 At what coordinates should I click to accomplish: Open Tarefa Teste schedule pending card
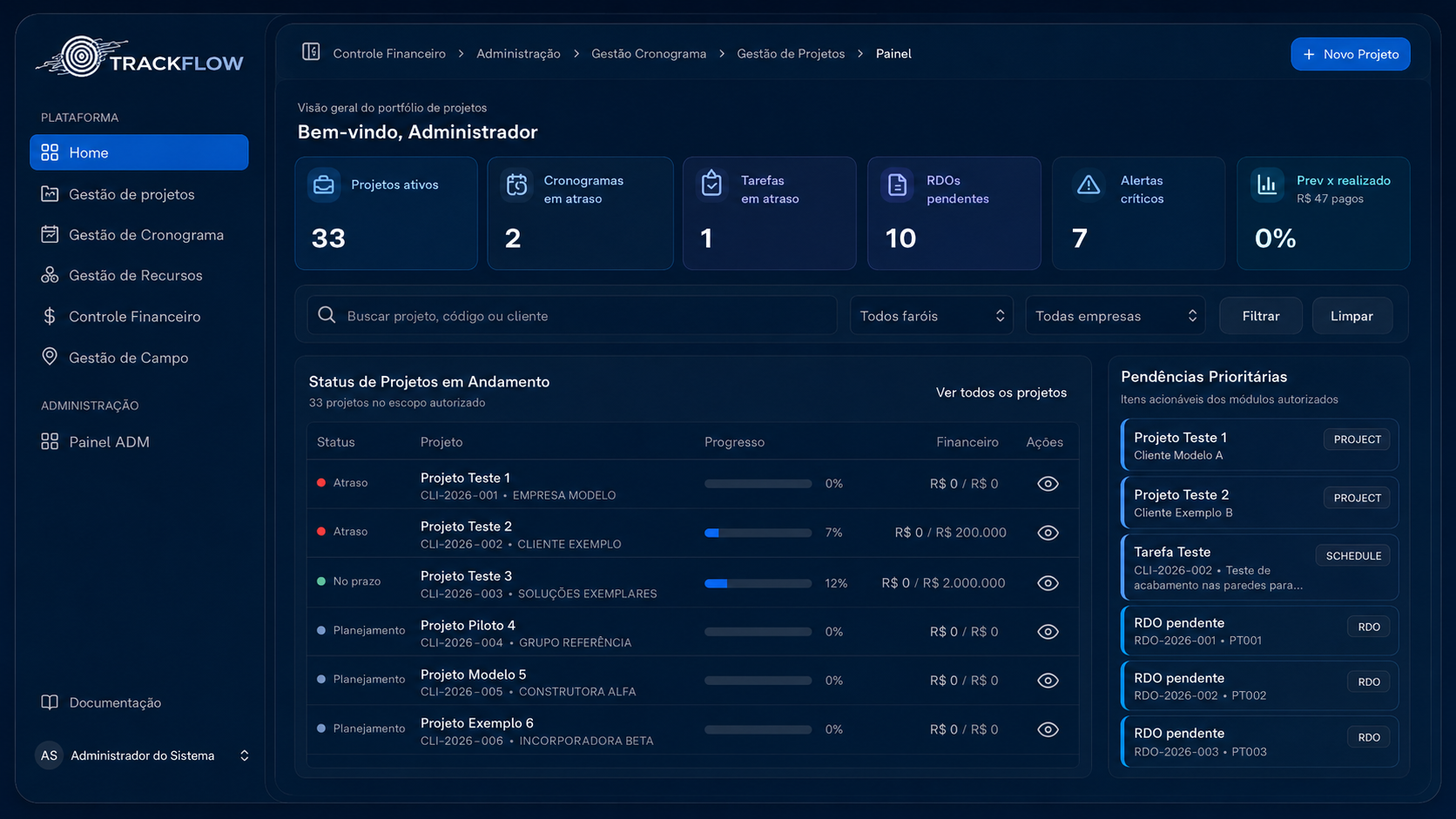pos(1260,567)
